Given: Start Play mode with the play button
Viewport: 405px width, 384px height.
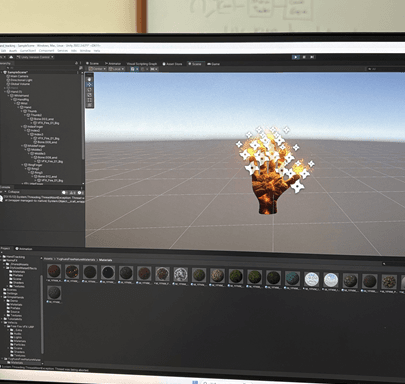Looking at the screenshot, I should [296, 57].
